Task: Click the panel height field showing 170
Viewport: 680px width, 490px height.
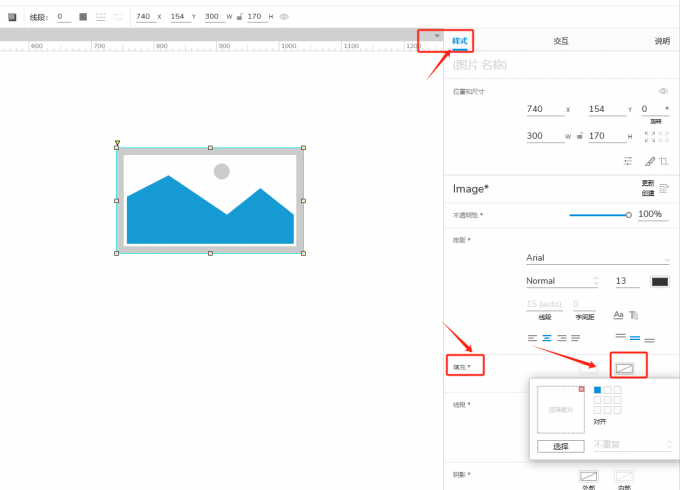Action: coord(608,136)
